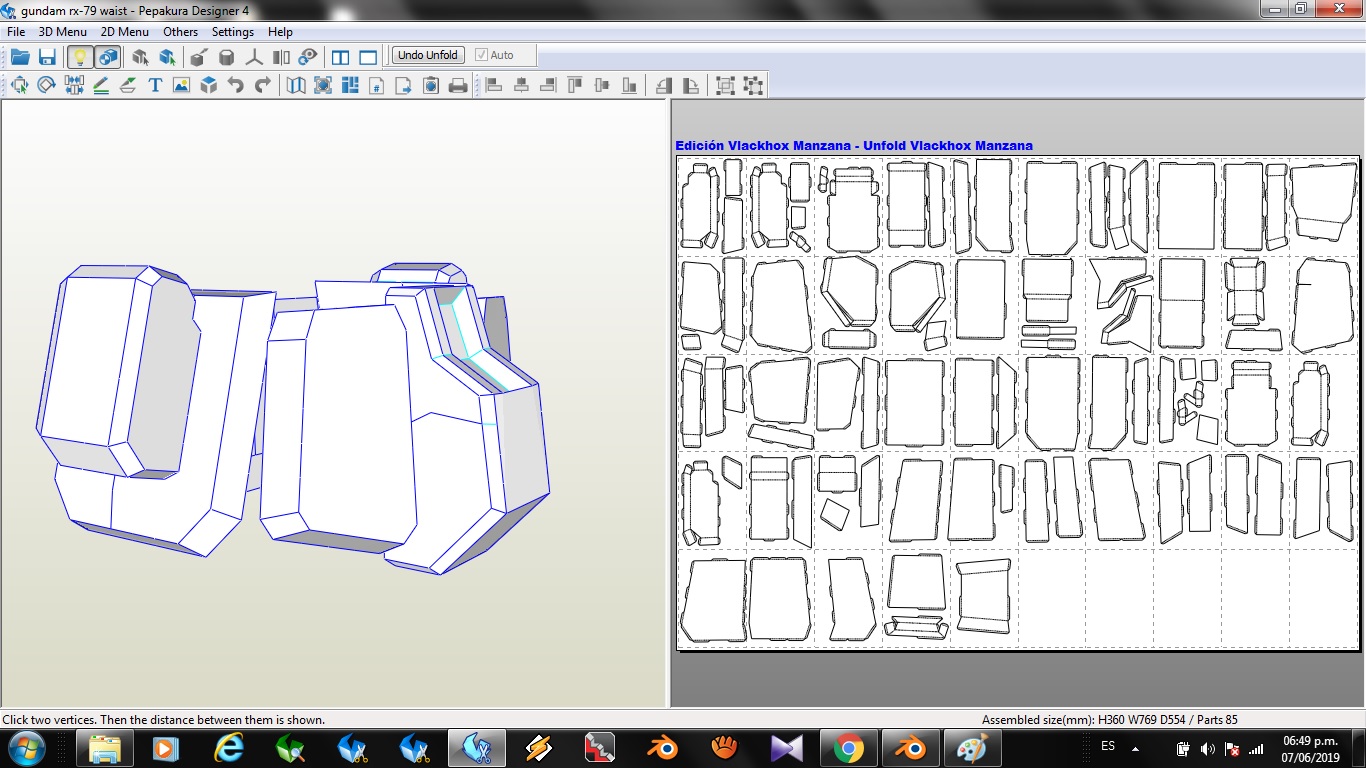Click the fit-to-frame selection icon
Viewport: 1366px width, 768px height.
click(323, 85)
